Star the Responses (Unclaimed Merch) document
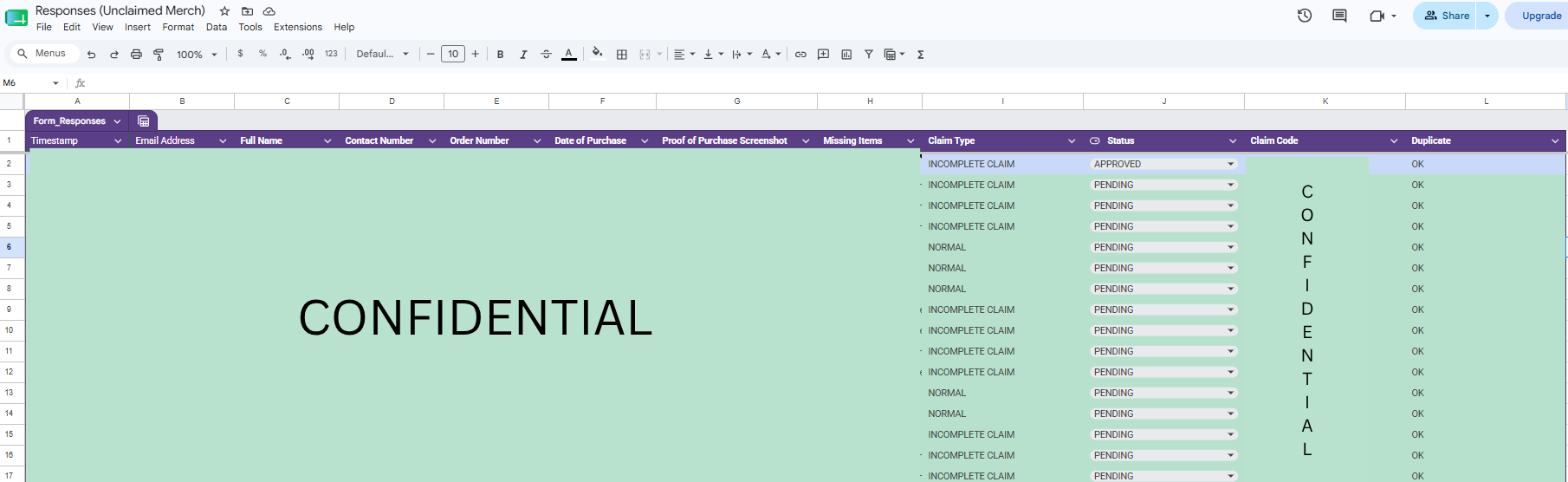Screen dimensions: 1568x482 pyautogui.click(x=224, y=11)
